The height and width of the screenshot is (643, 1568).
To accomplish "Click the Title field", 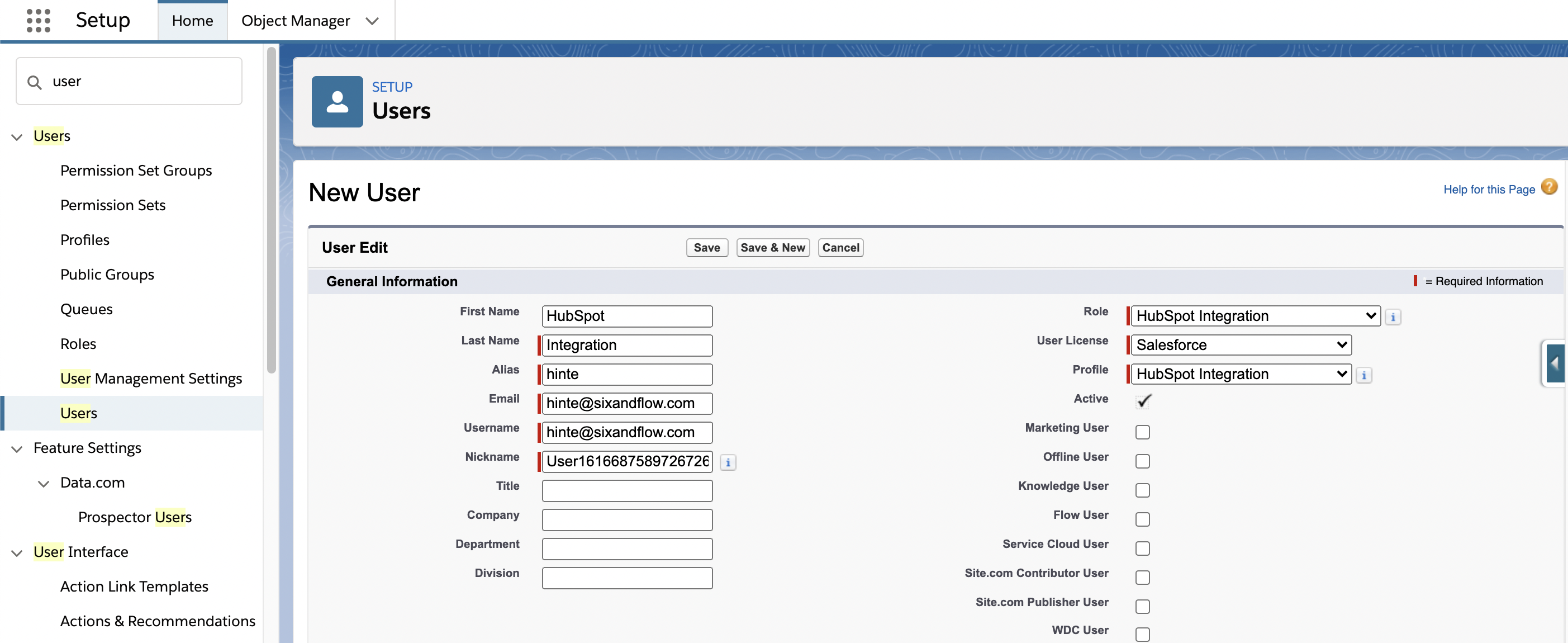I will coord(627,491).
